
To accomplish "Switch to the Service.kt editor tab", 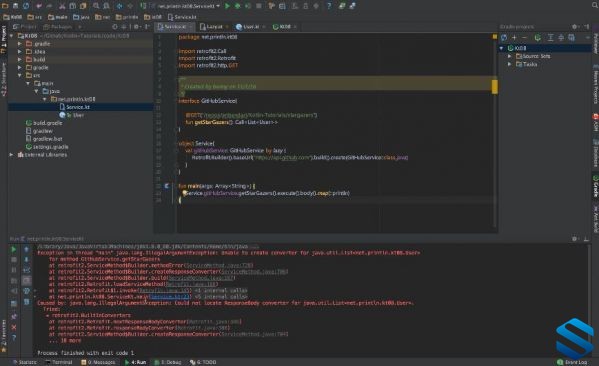I will point(175,27).
